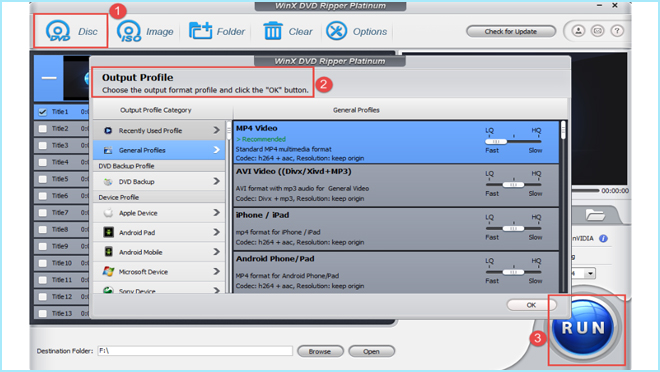Open the dropdown beside the nVIDIA settings

click(590, 274)
